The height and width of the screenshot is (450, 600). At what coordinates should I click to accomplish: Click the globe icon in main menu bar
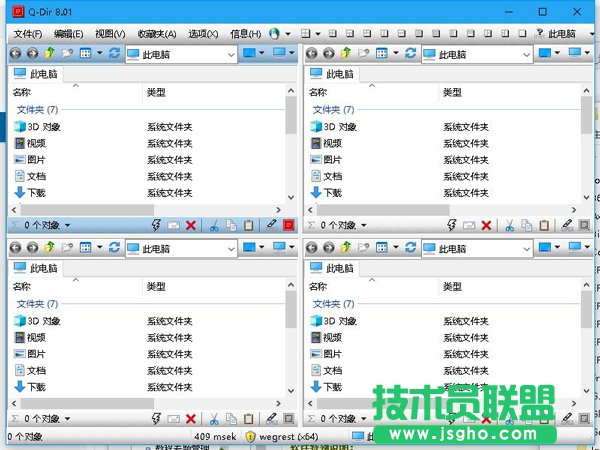point(274,33)
